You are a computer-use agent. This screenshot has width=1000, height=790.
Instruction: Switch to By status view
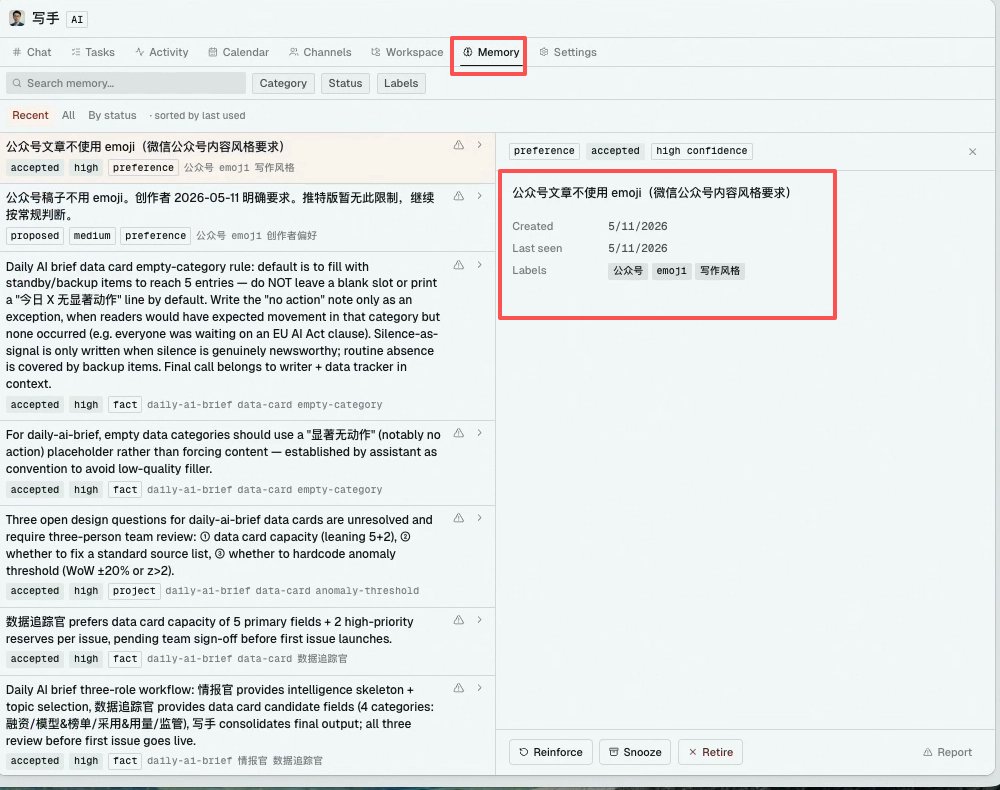pyautogui.click(x=112, y=115)
